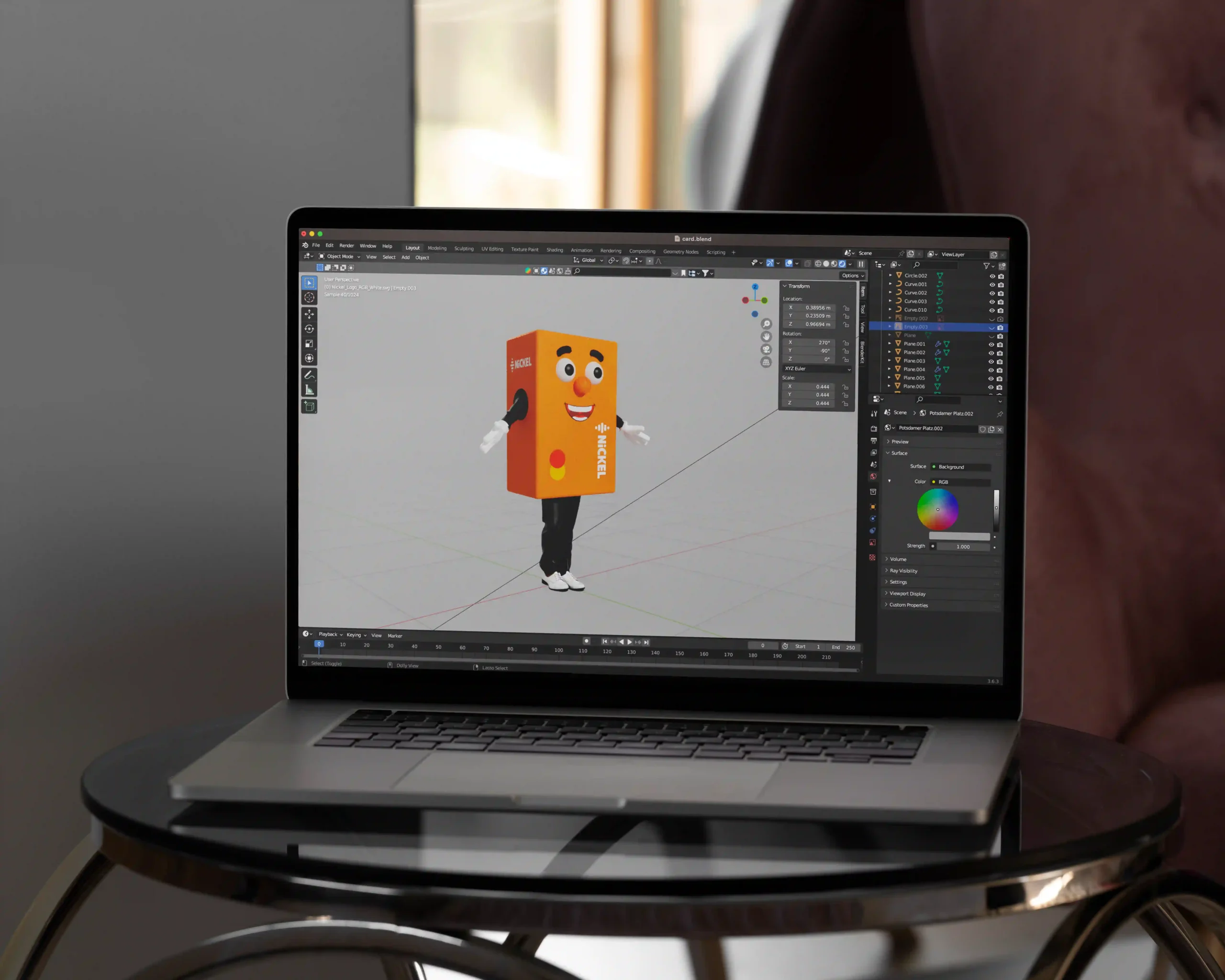1225x980 pixels.
Task: Select the Measure tool
Action: coord(309,390)
